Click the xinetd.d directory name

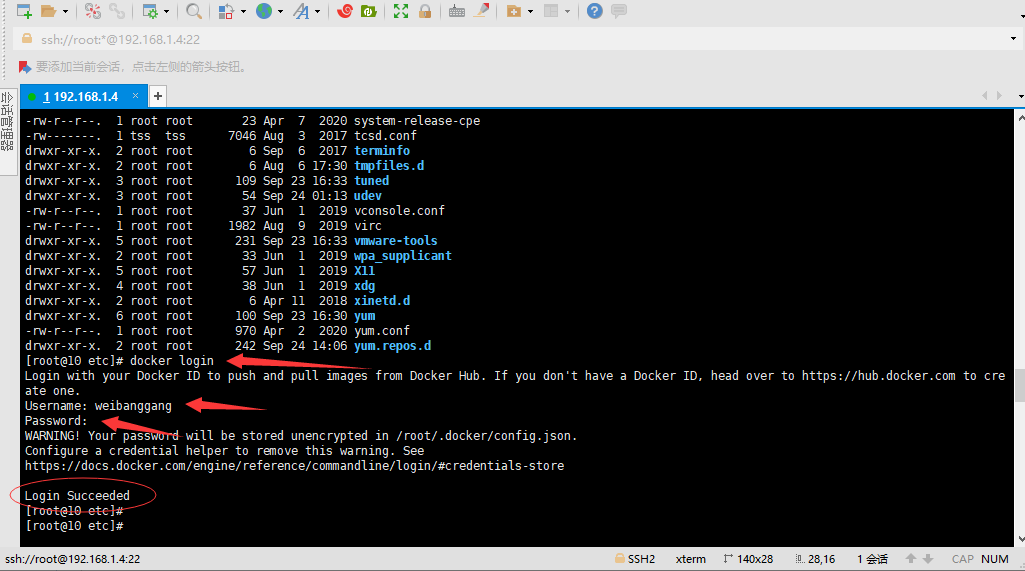pyautogui.click(x=382, y=301)
